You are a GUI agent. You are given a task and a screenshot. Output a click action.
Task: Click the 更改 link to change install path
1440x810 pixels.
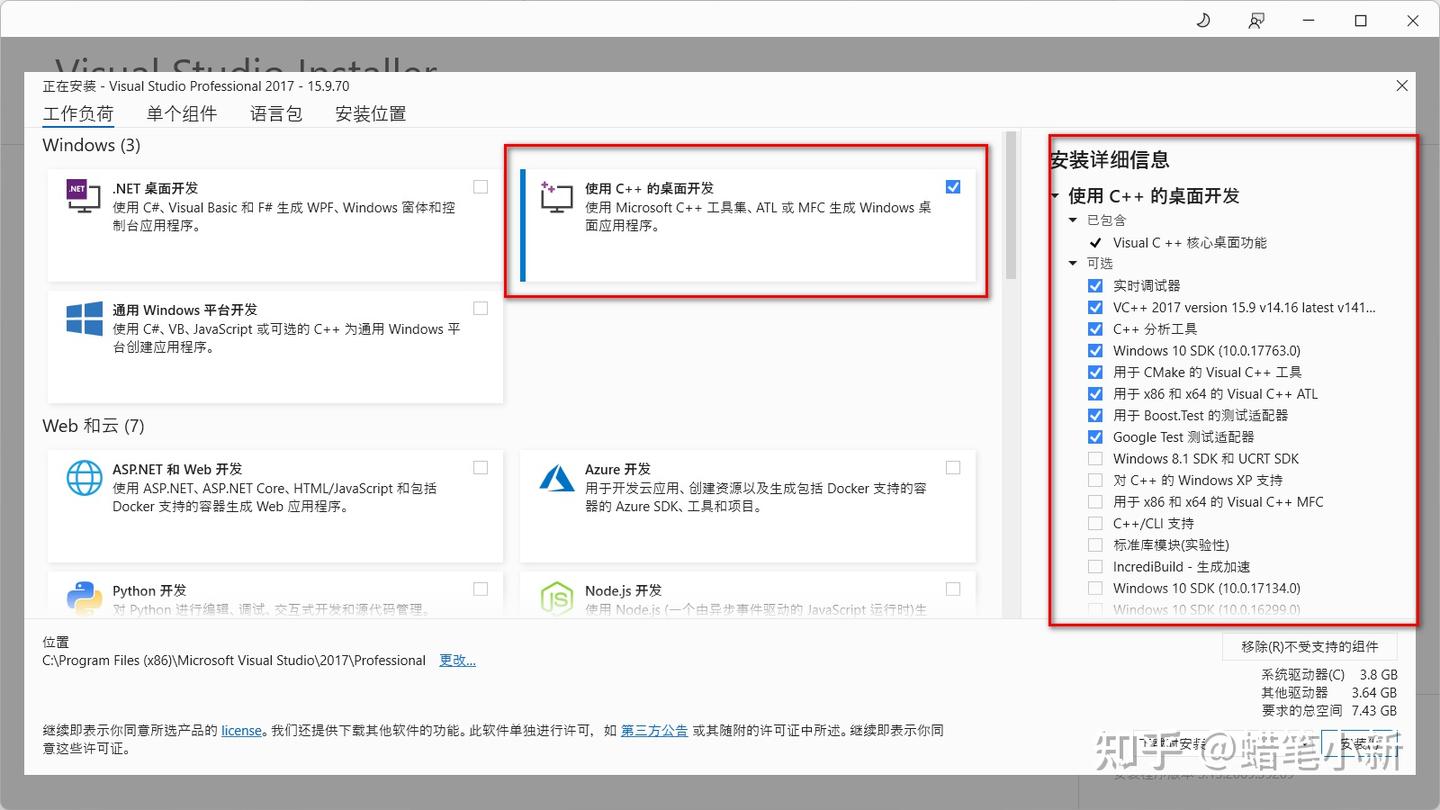coord(457,660)
